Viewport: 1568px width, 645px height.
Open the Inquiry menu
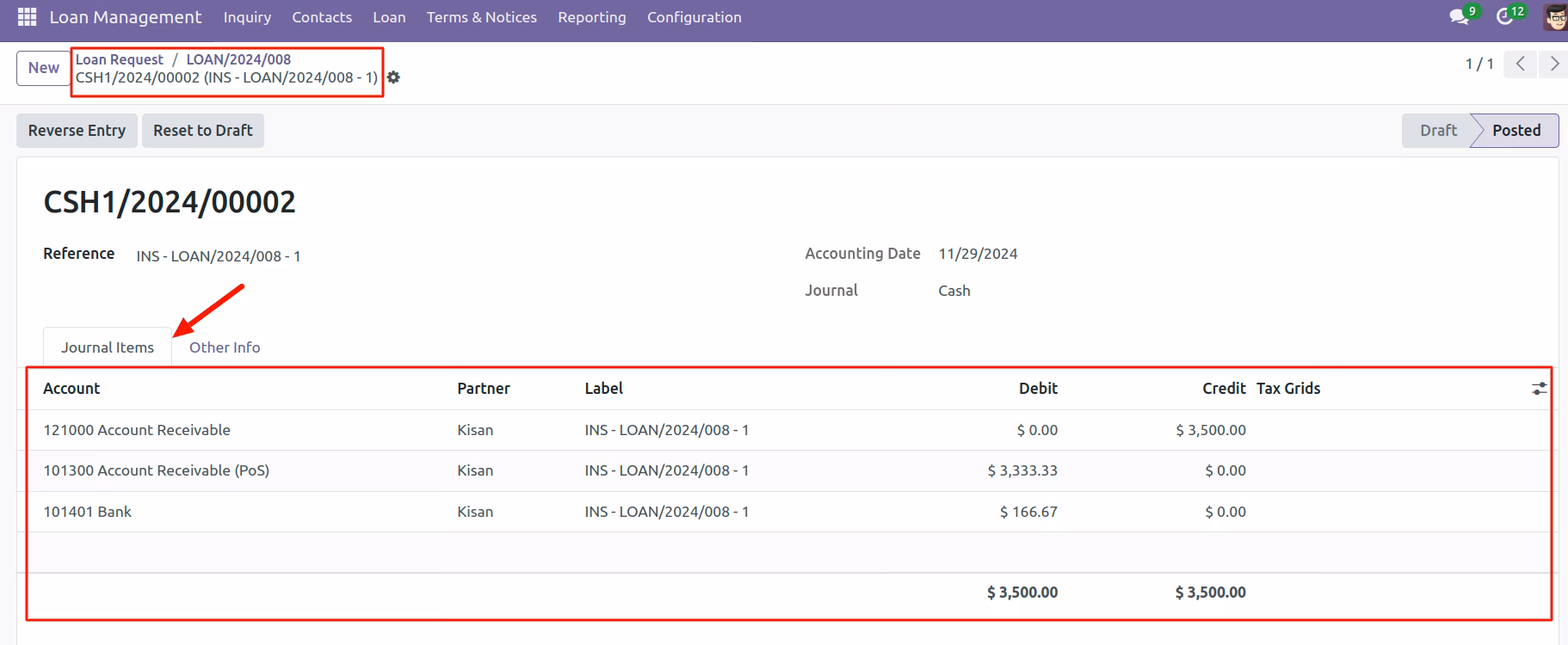click(247, 17)
